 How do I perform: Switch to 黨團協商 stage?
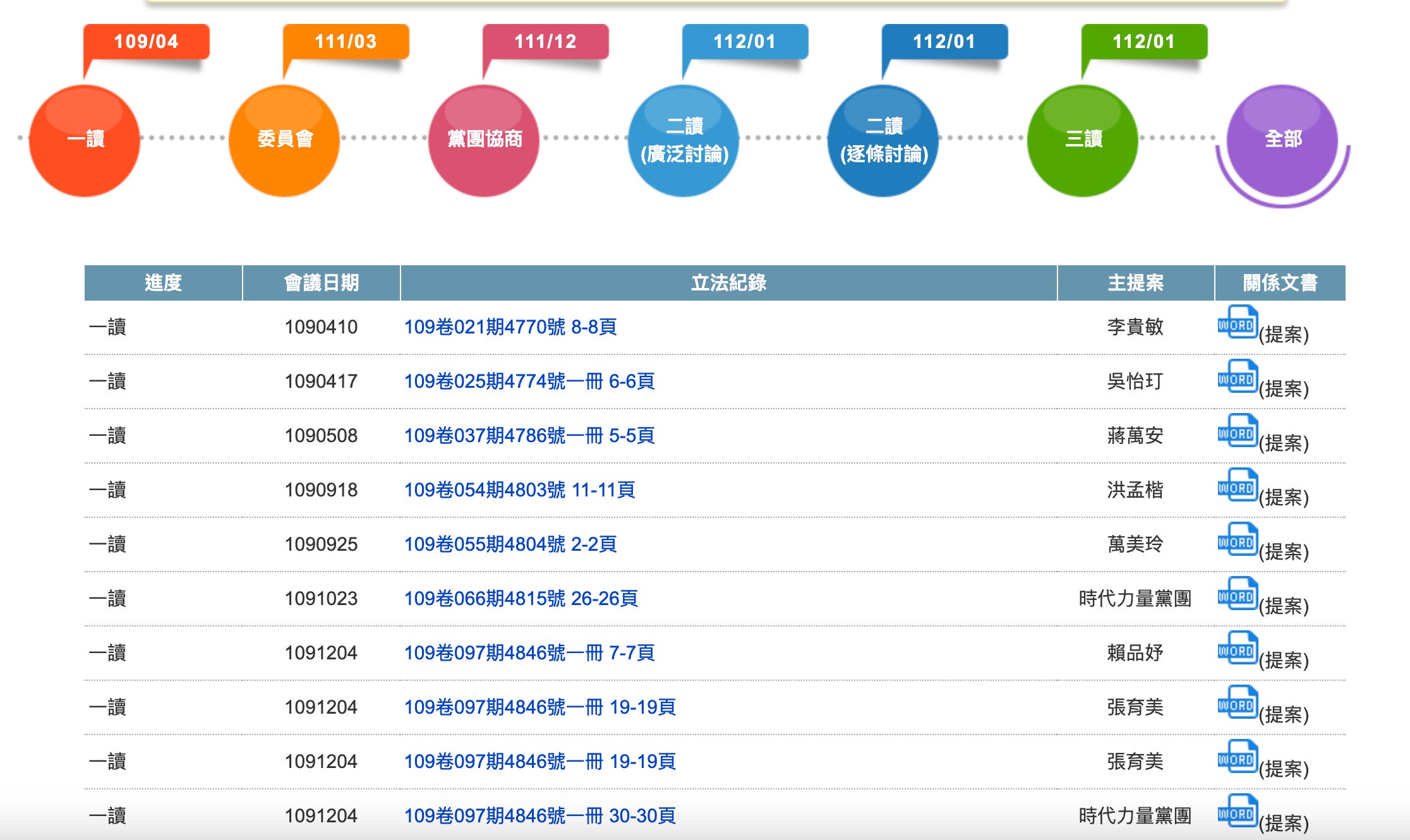pos(484,140)
